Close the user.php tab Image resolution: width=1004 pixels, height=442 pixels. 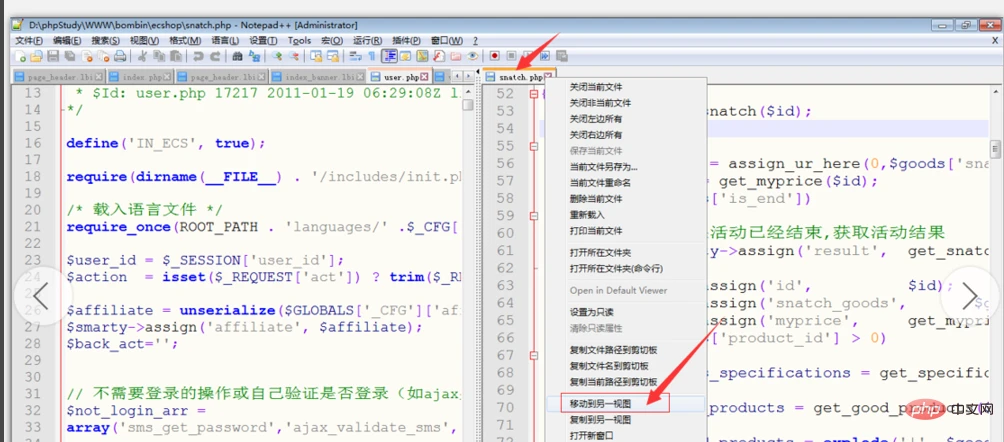(424, 77)
